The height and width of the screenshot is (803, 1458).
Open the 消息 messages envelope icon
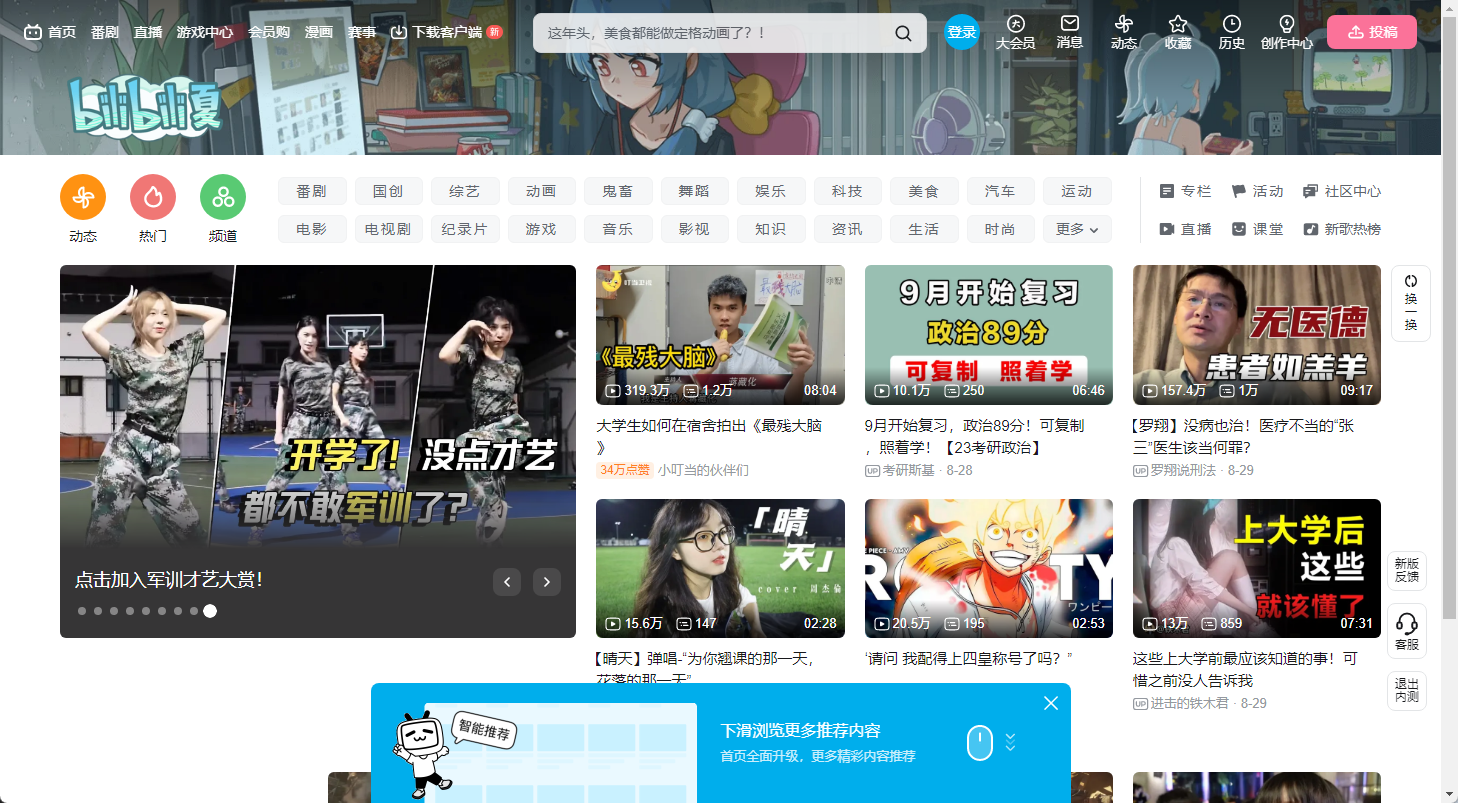(x=1070, y=32)
